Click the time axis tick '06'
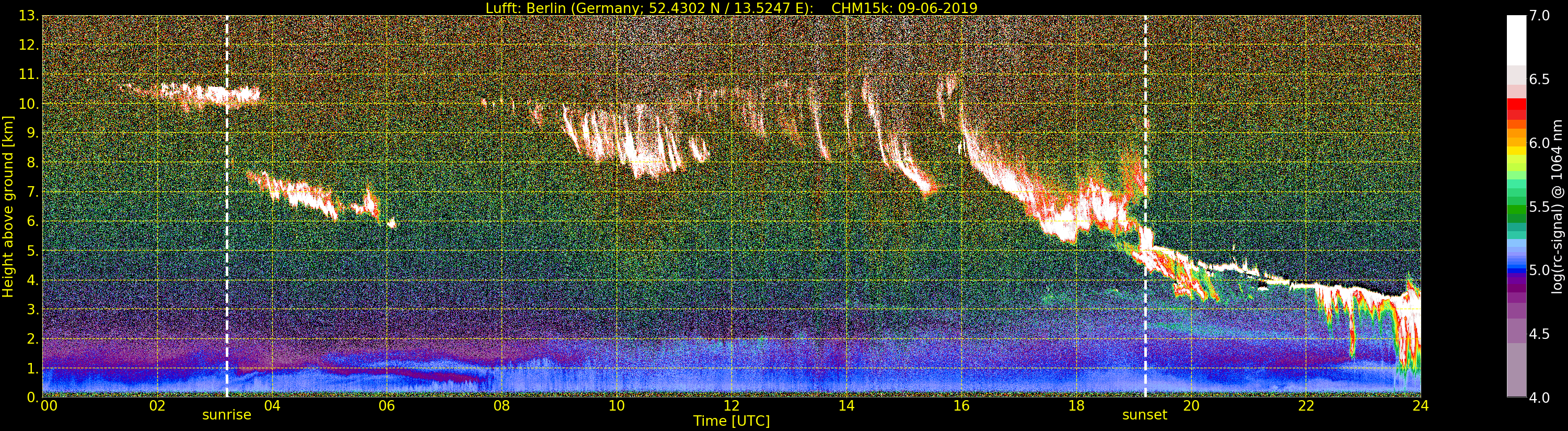 (387, 405)
